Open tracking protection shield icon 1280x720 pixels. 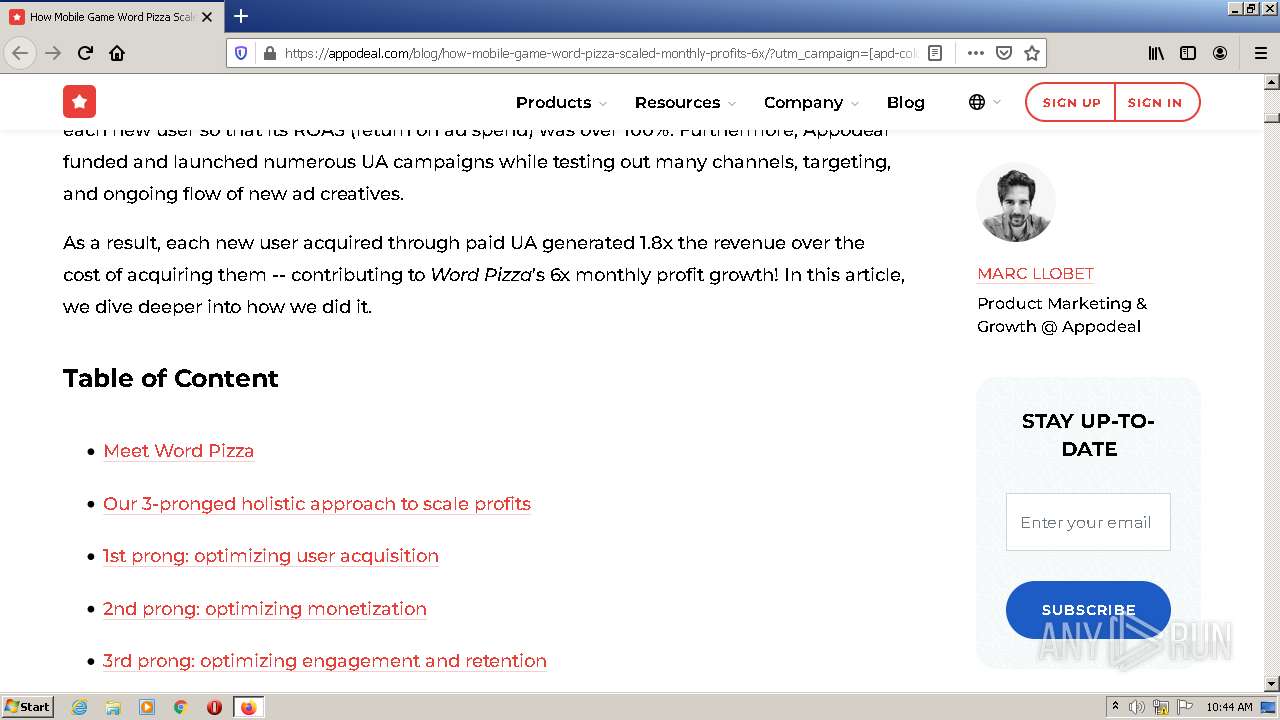click(x=241, y=53)
